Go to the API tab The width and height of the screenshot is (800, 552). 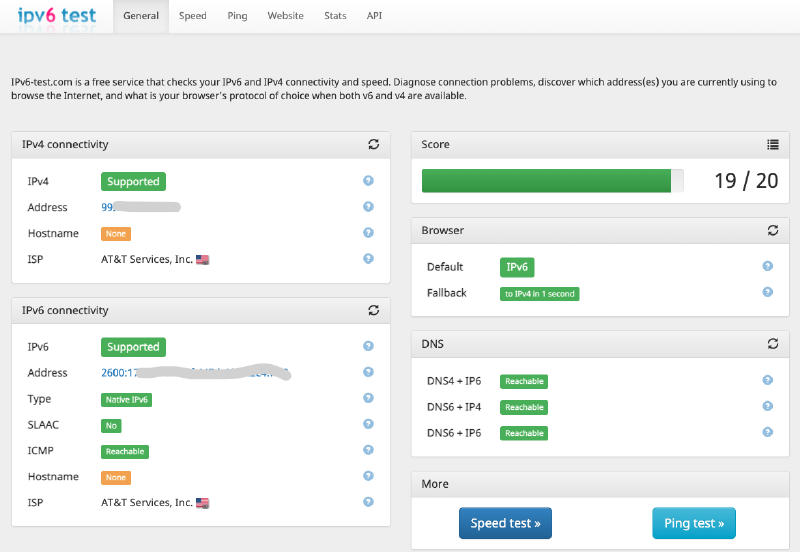(x=374, y=16)
